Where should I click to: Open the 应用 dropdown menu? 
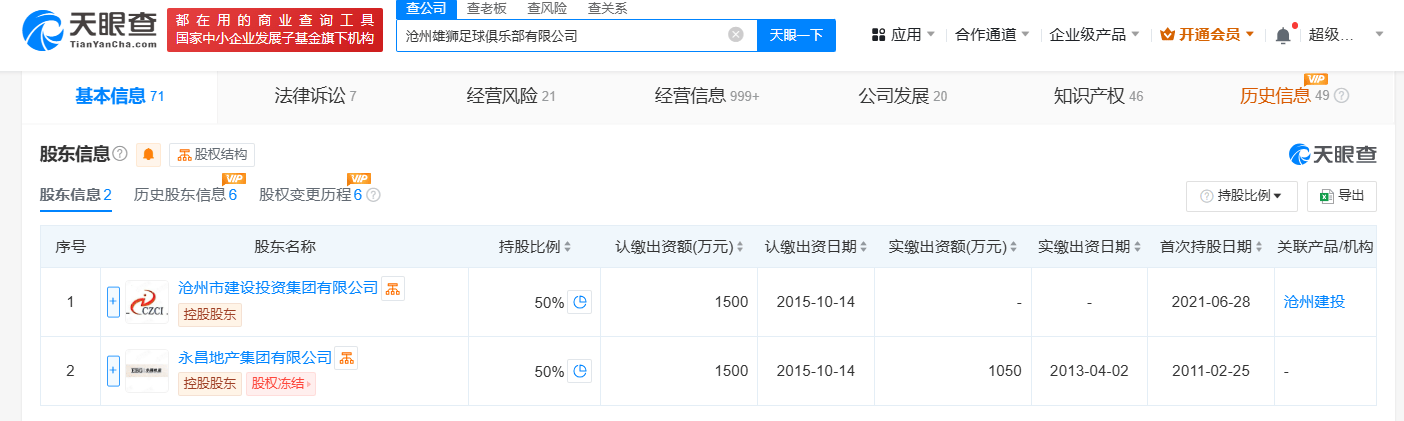[903, 35]
